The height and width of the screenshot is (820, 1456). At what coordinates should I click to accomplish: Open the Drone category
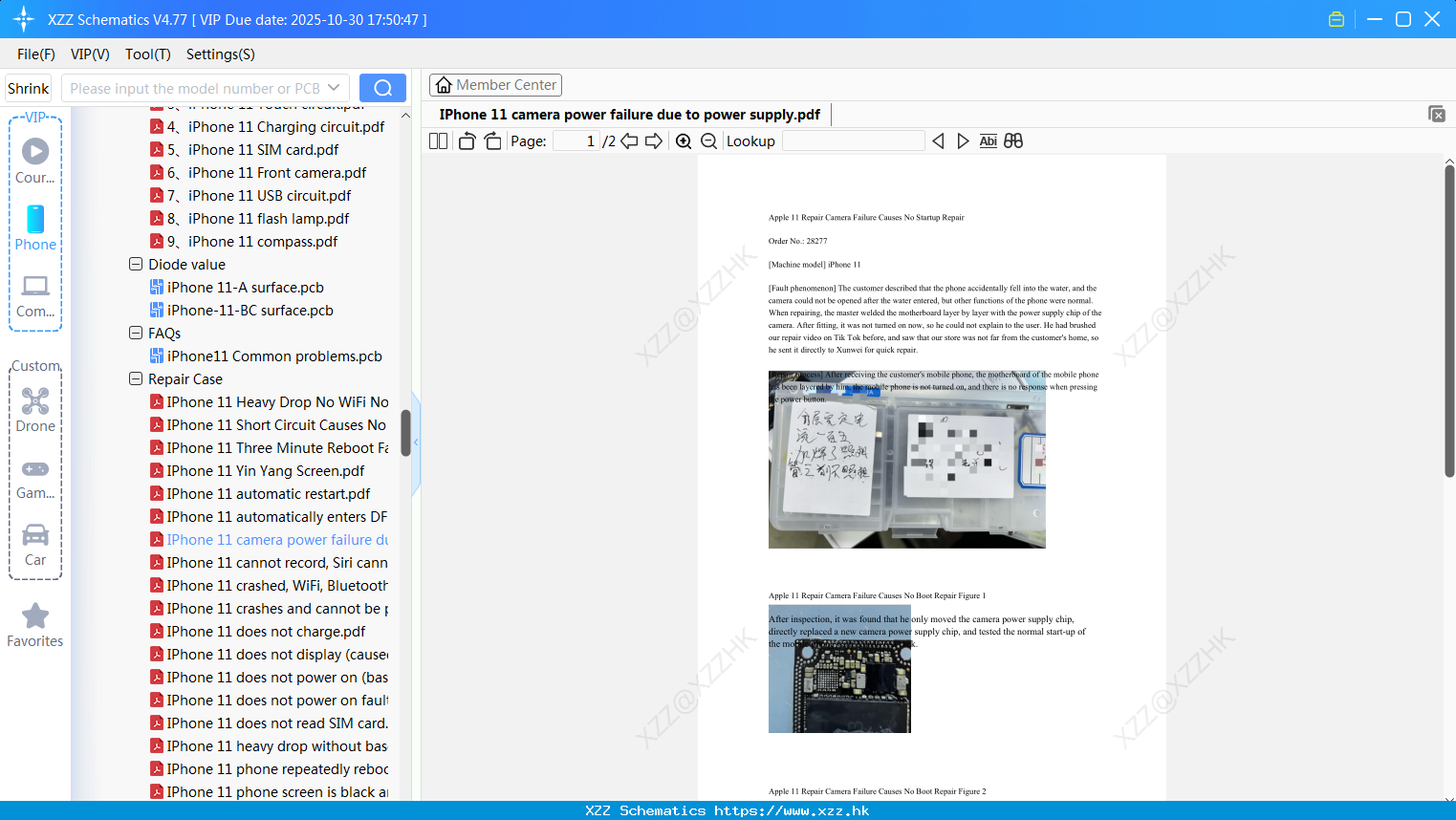tap(35, 410)
